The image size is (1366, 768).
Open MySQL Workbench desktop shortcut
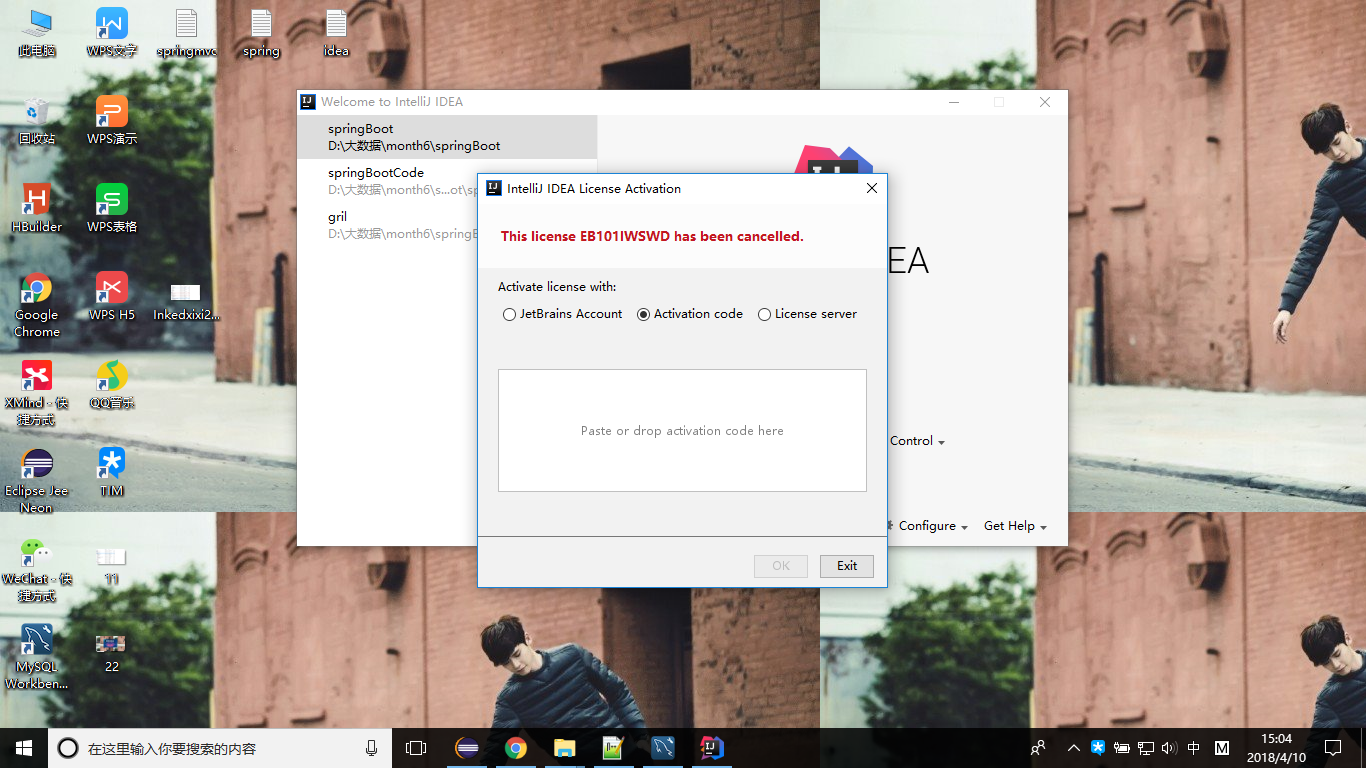[x=37, y=657]
